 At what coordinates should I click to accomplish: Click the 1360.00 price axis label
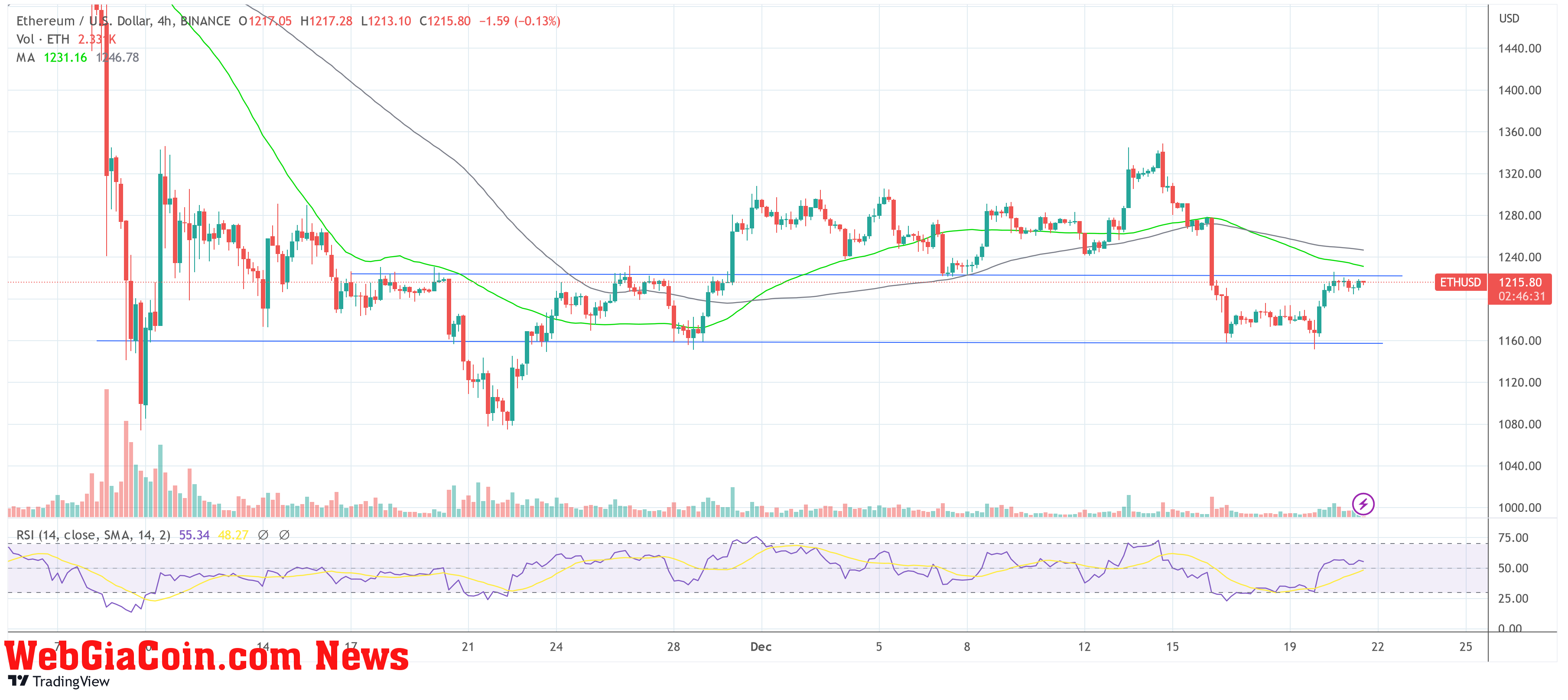pos(1519,132)
